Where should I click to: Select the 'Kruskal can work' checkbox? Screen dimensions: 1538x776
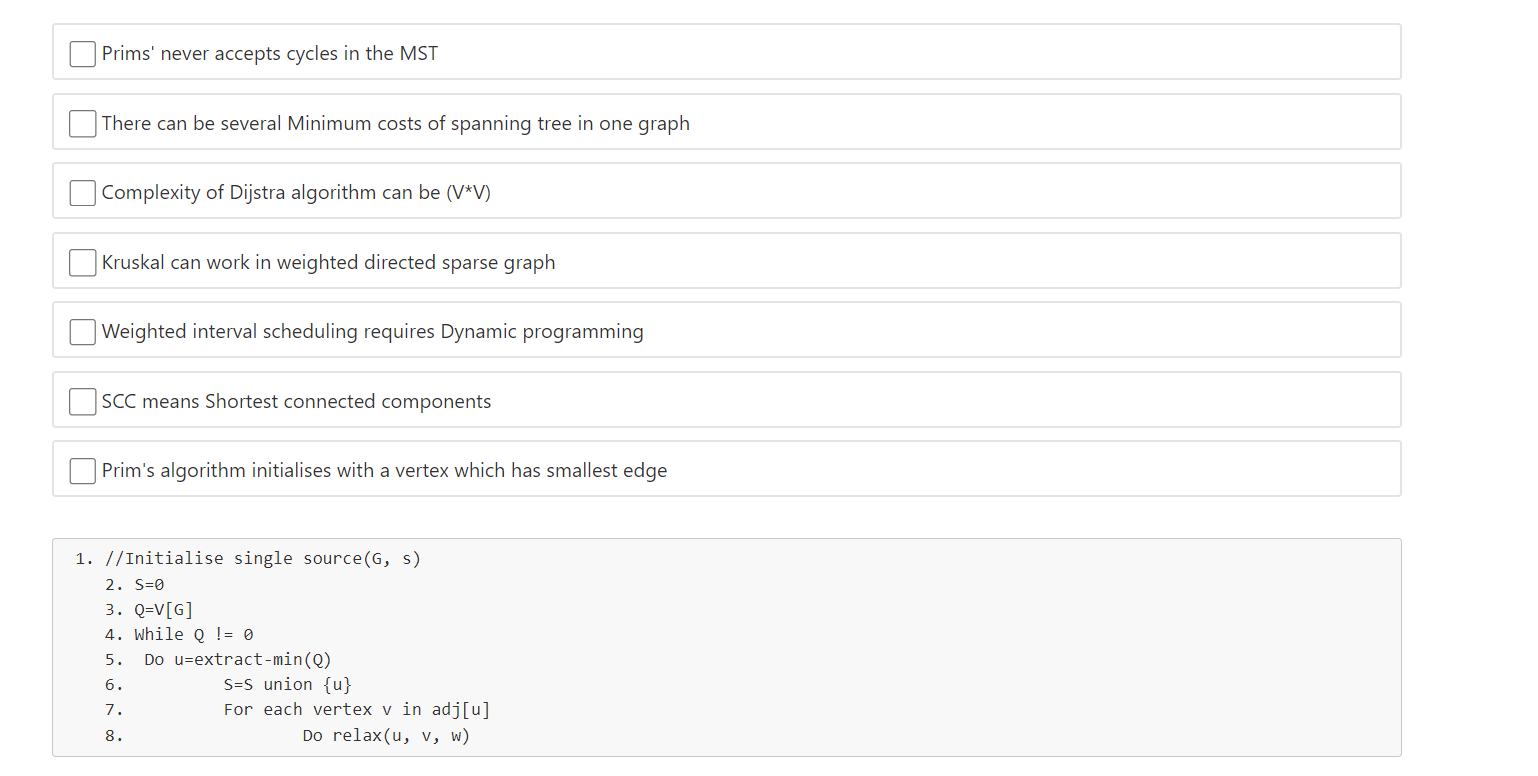click(x=82, y=262)
